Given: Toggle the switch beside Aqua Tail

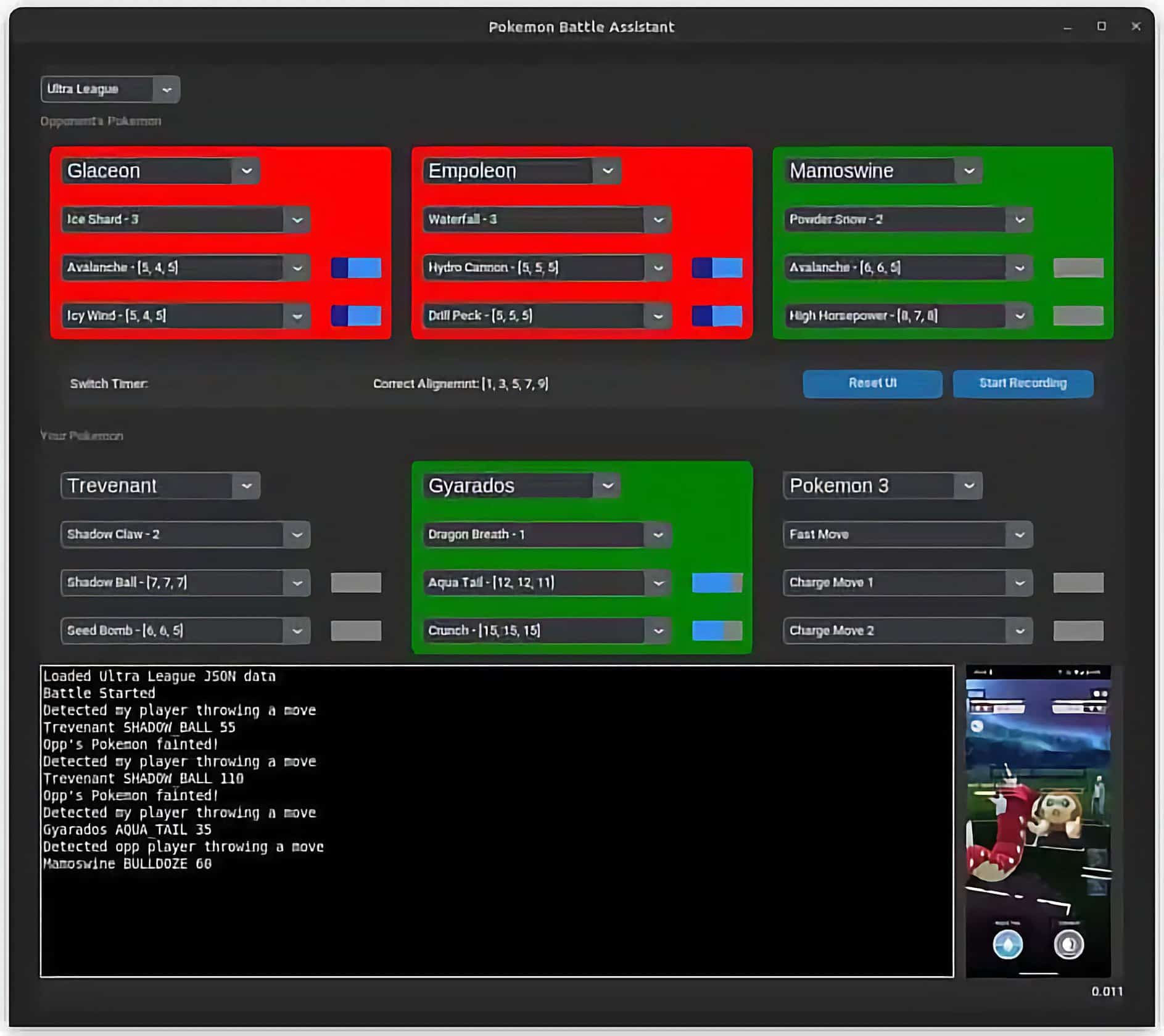Looking at the screenshot, I should point(717,583).
